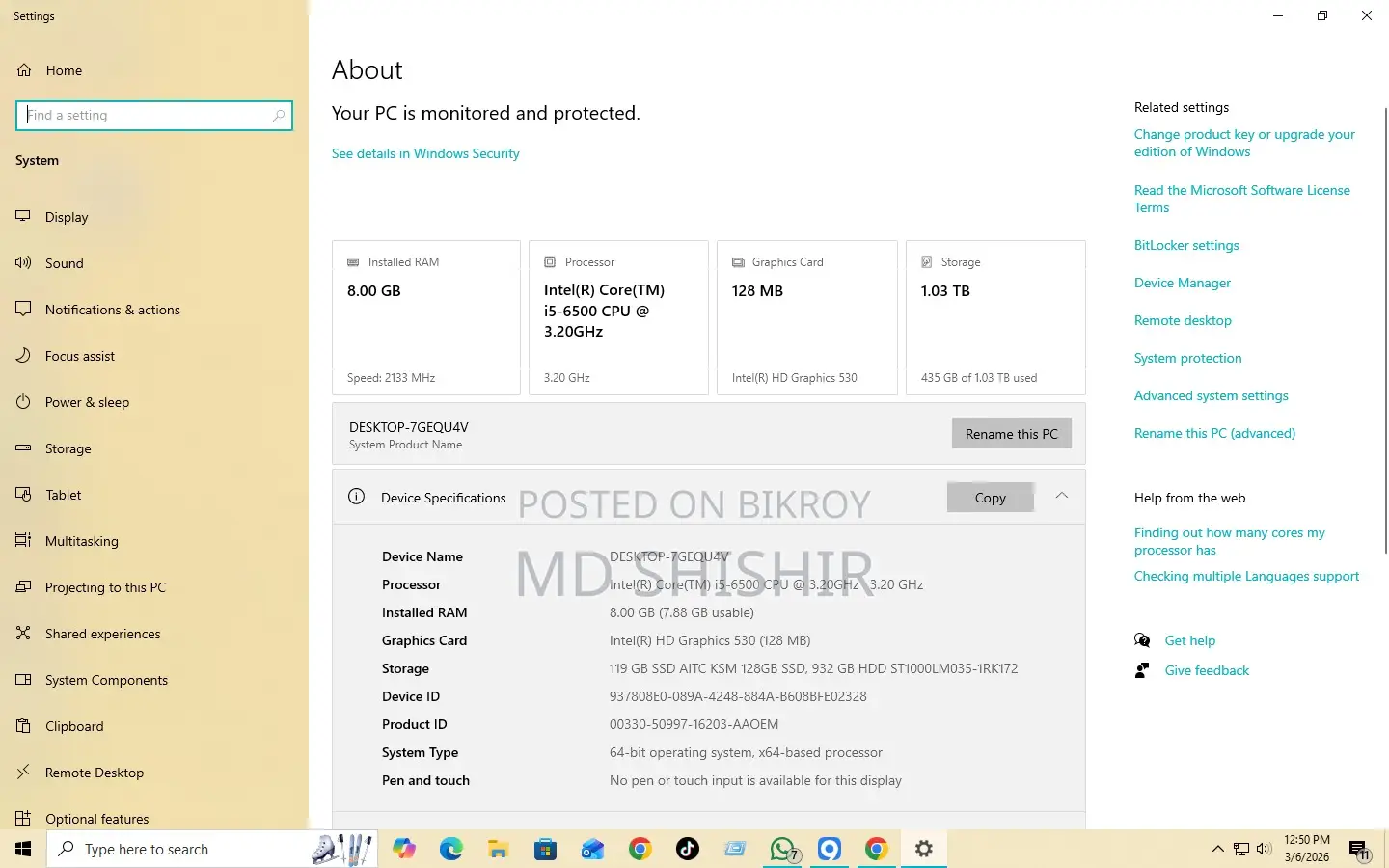Viewport: 1389px width, 868px height.
Task: Click the Copy button for specifications
Action: [991, 498]
